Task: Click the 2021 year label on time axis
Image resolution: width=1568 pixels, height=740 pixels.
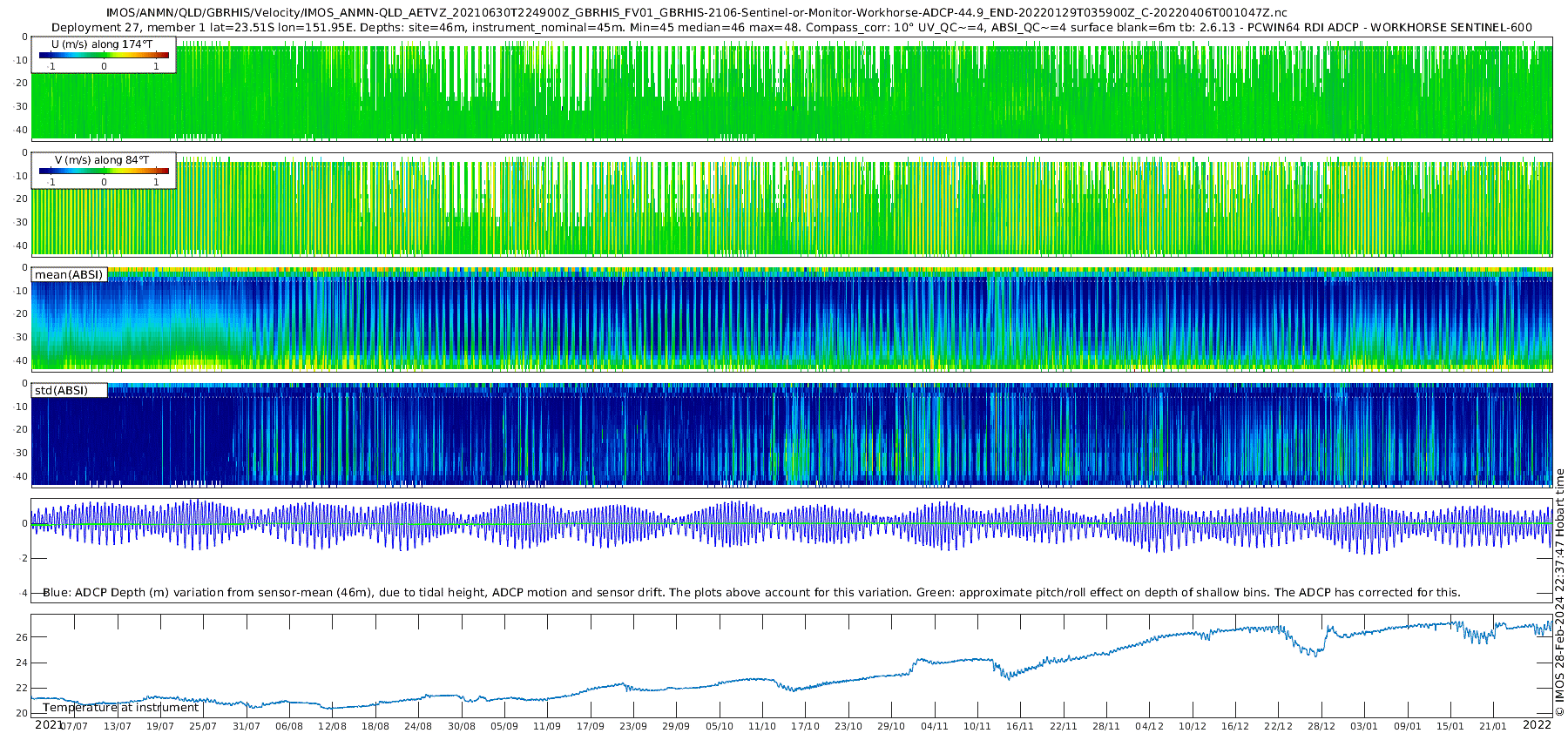Action: (48, 725)
